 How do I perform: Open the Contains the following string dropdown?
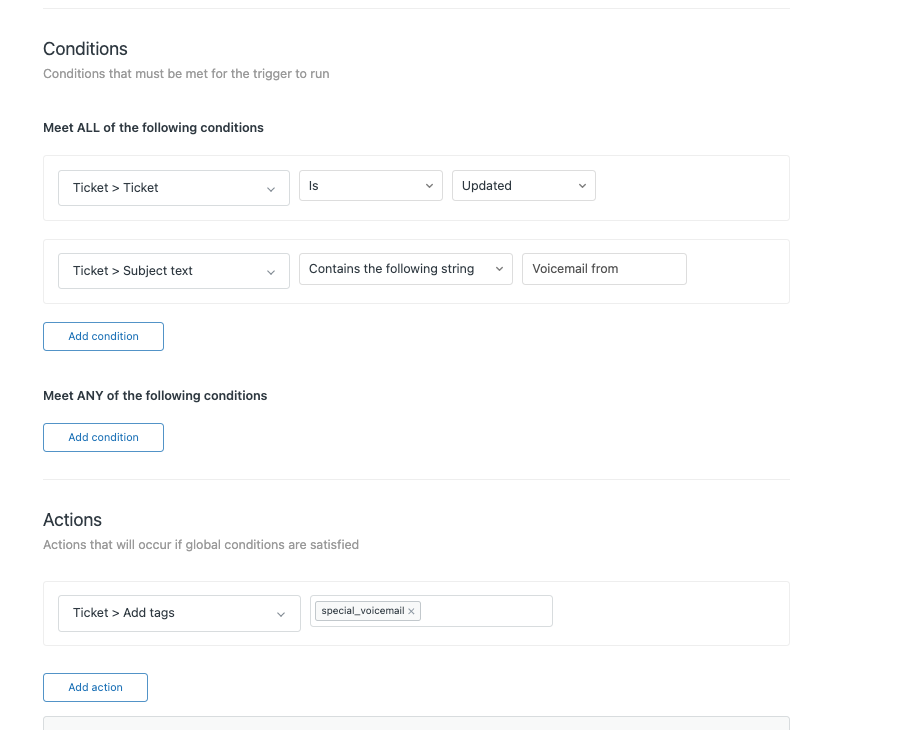coord(406,269)
